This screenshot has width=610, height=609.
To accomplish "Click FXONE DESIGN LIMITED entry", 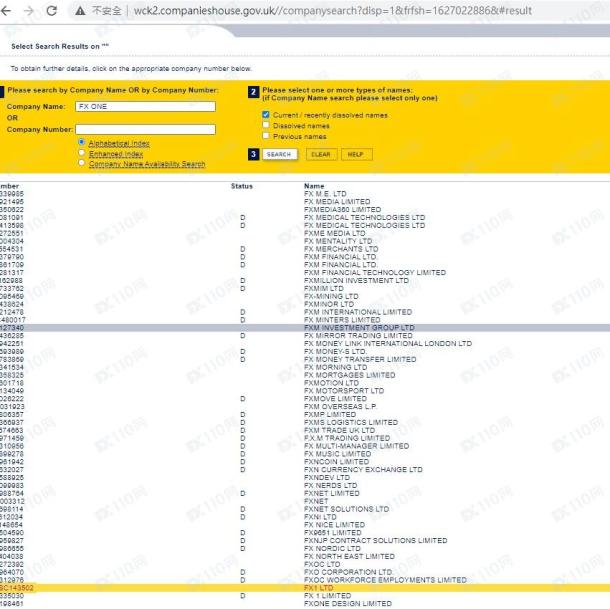I will (348, 604).
